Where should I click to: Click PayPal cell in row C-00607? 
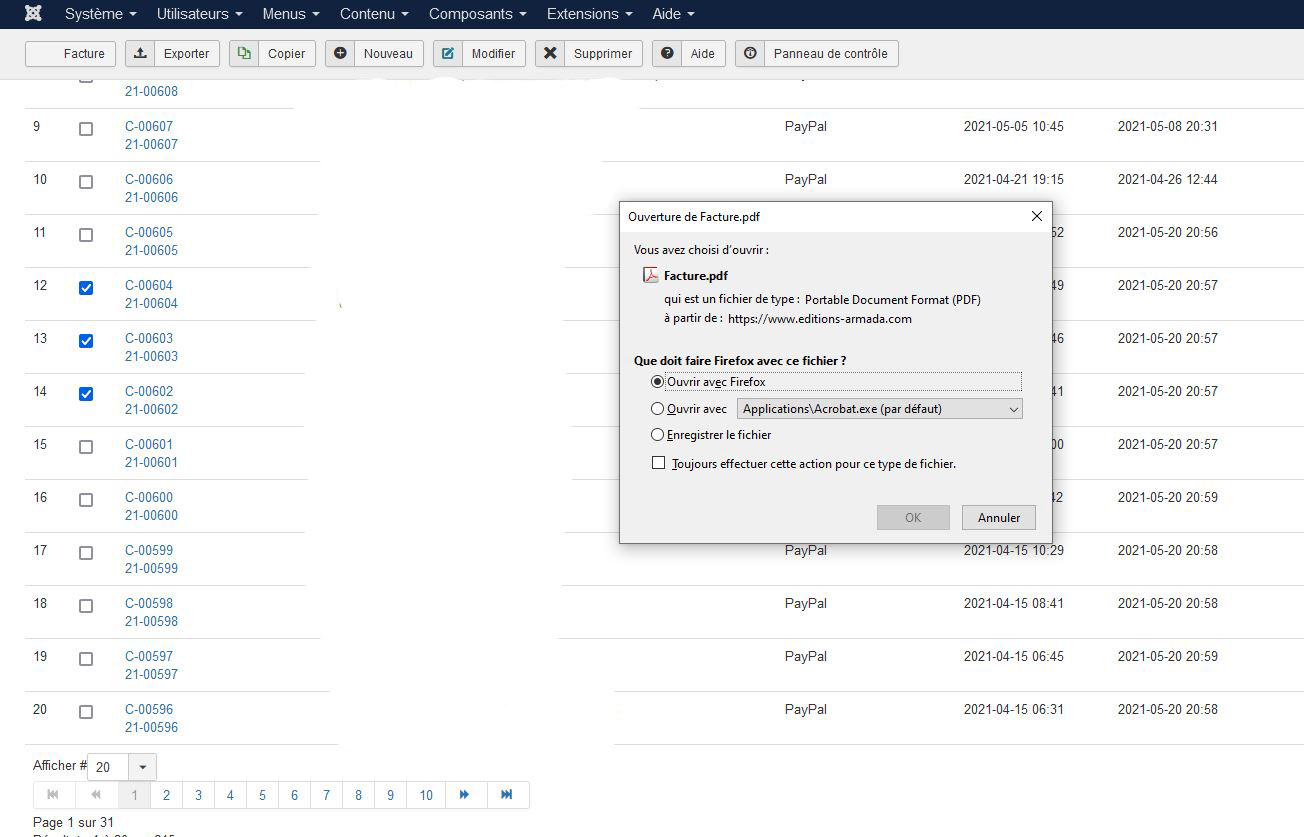[806, 126]
